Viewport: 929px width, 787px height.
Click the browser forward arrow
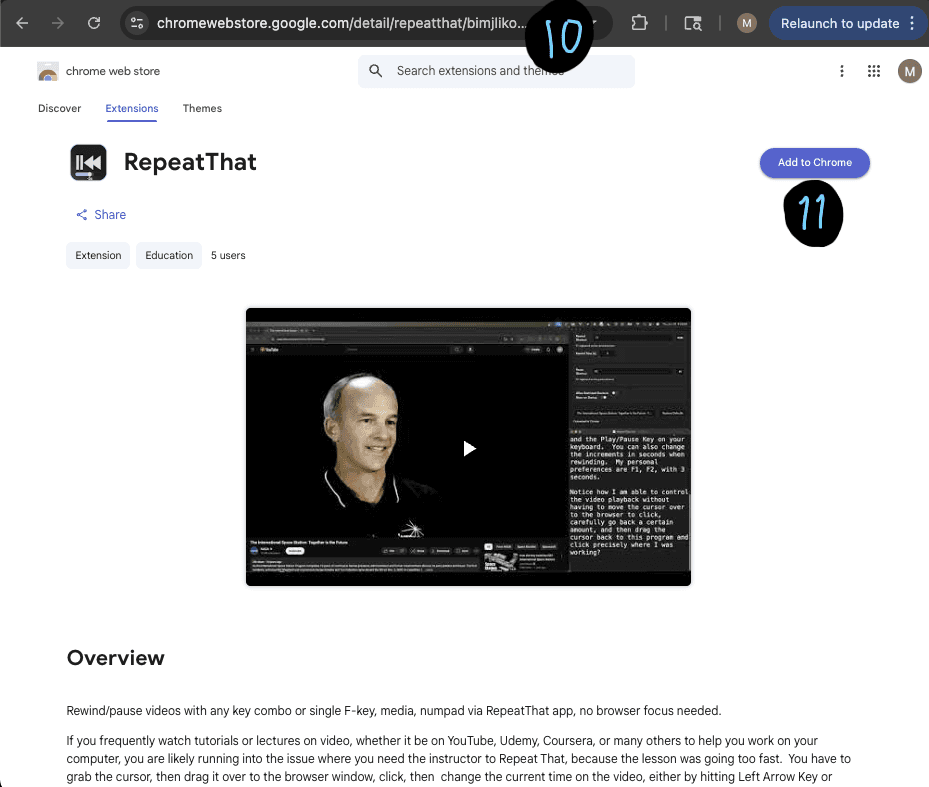57,23
